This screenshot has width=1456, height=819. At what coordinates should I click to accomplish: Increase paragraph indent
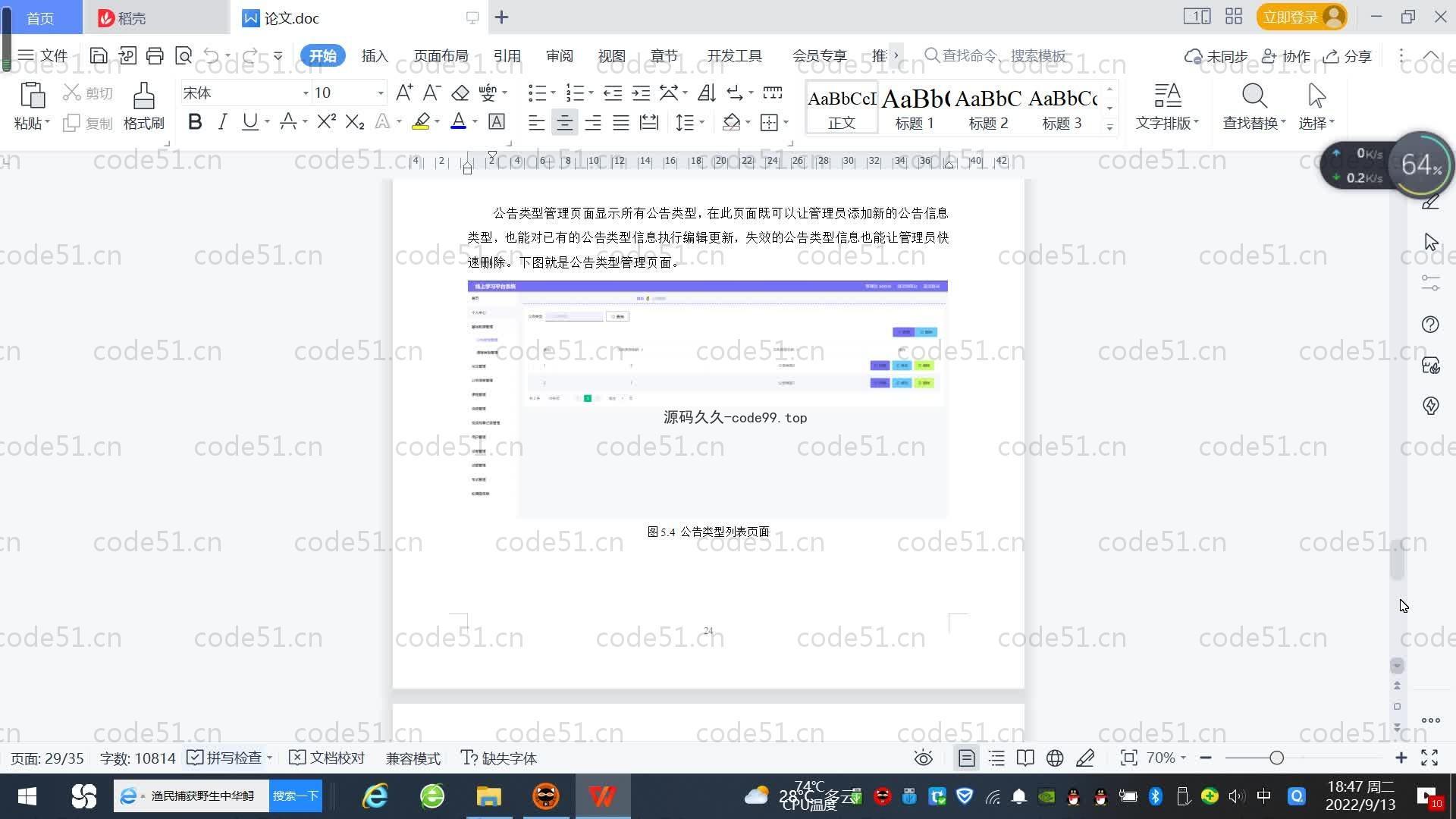click(x=641, y=93)
